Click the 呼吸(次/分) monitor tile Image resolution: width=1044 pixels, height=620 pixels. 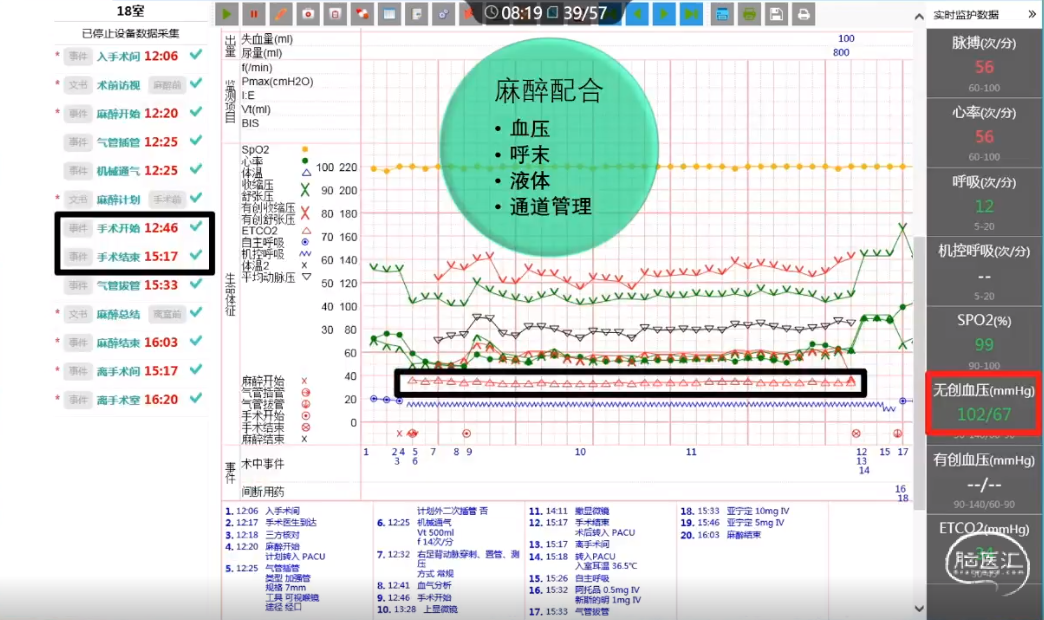point(984,202)
